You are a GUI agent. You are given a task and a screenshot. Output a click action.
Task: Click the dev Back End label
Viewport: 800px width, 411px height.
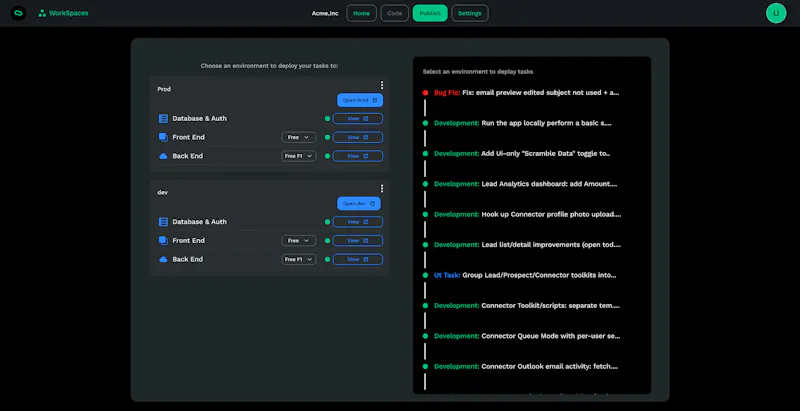[x=188, y=259]
